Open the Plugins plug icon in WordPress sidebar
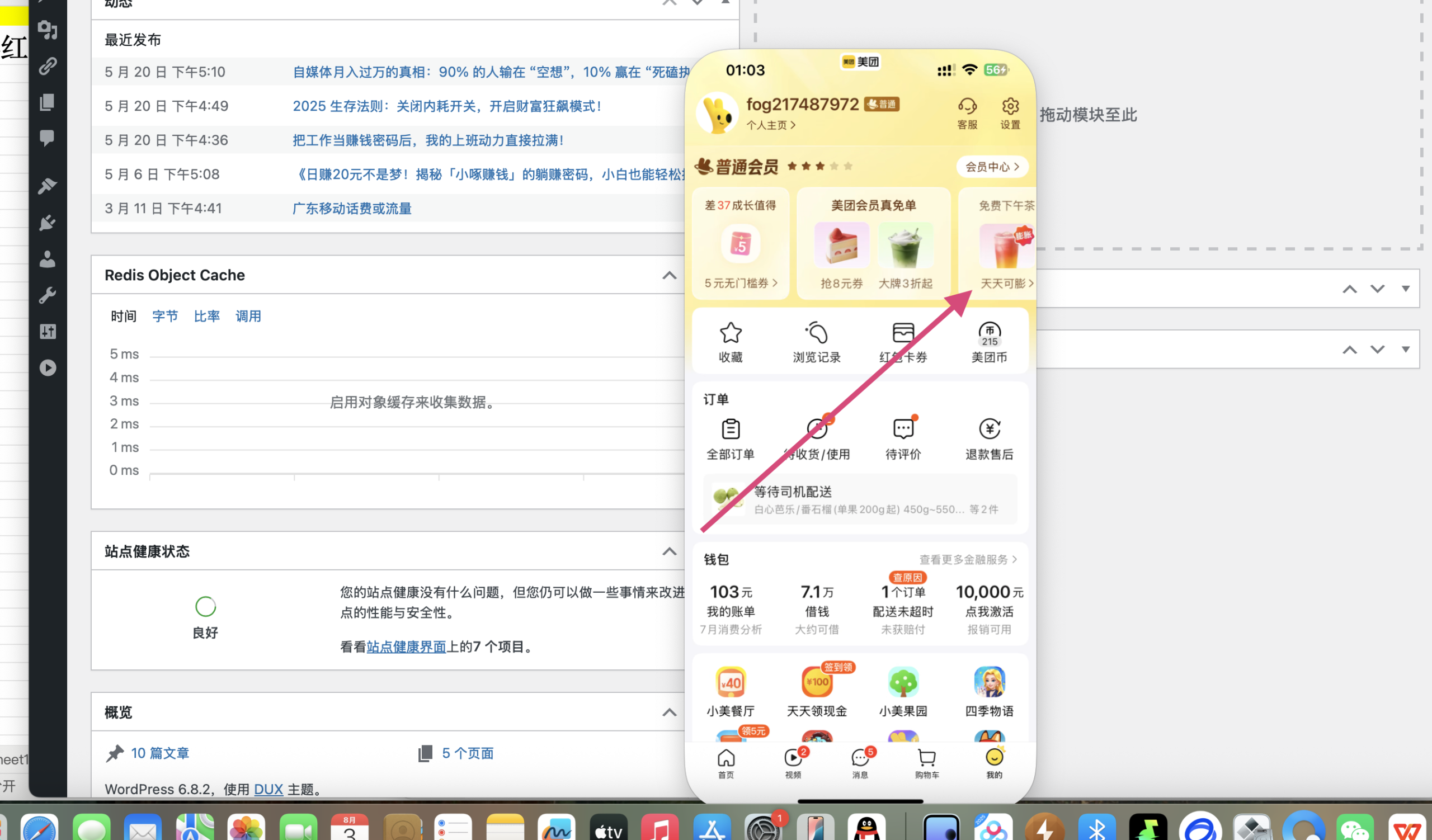This screenshot has height=840, width=1432. (x=48, y=223)
